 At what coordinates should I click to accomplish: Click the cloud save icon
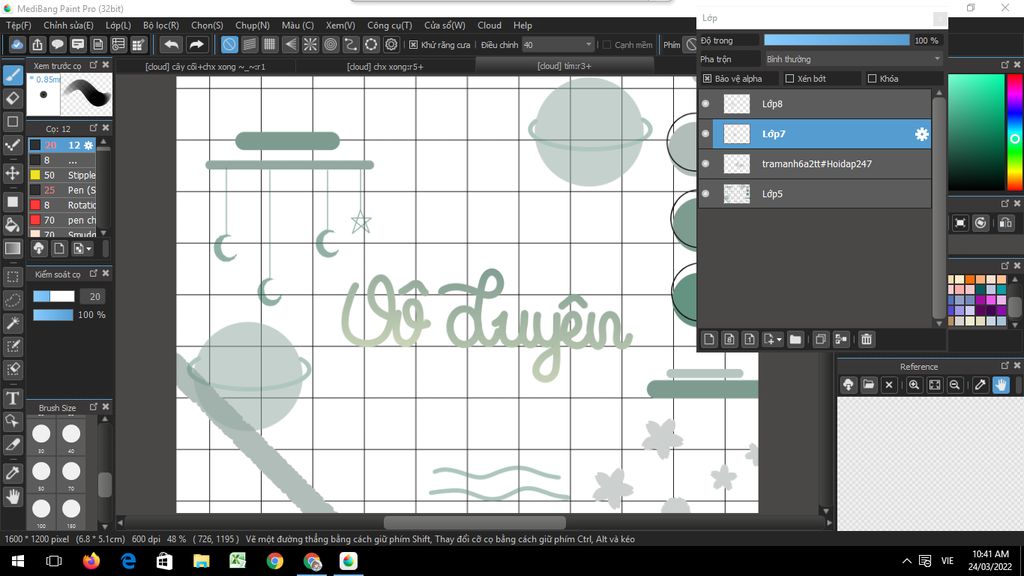pos(17,44)
